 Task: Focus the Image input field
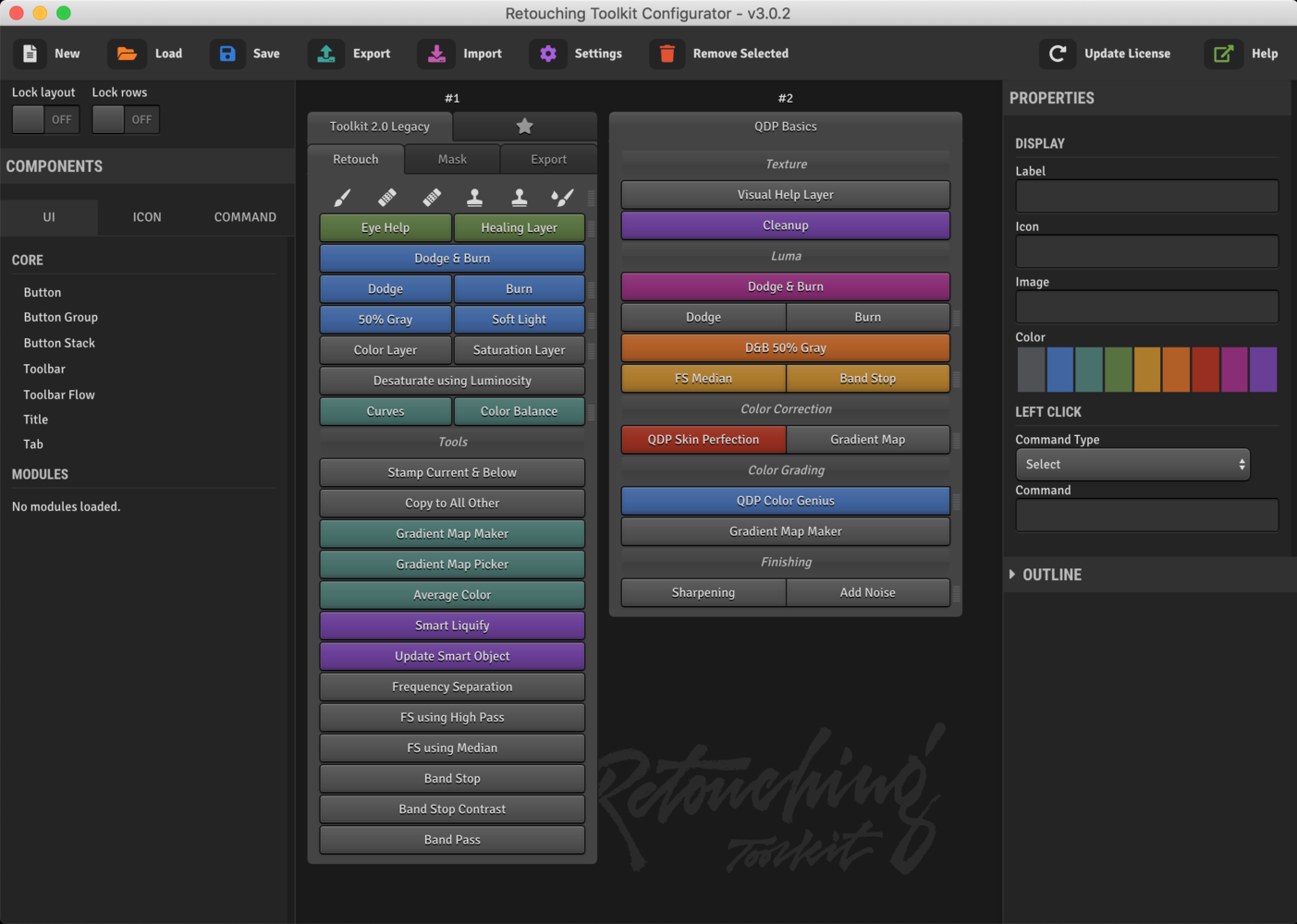(x=1147, y=307)
